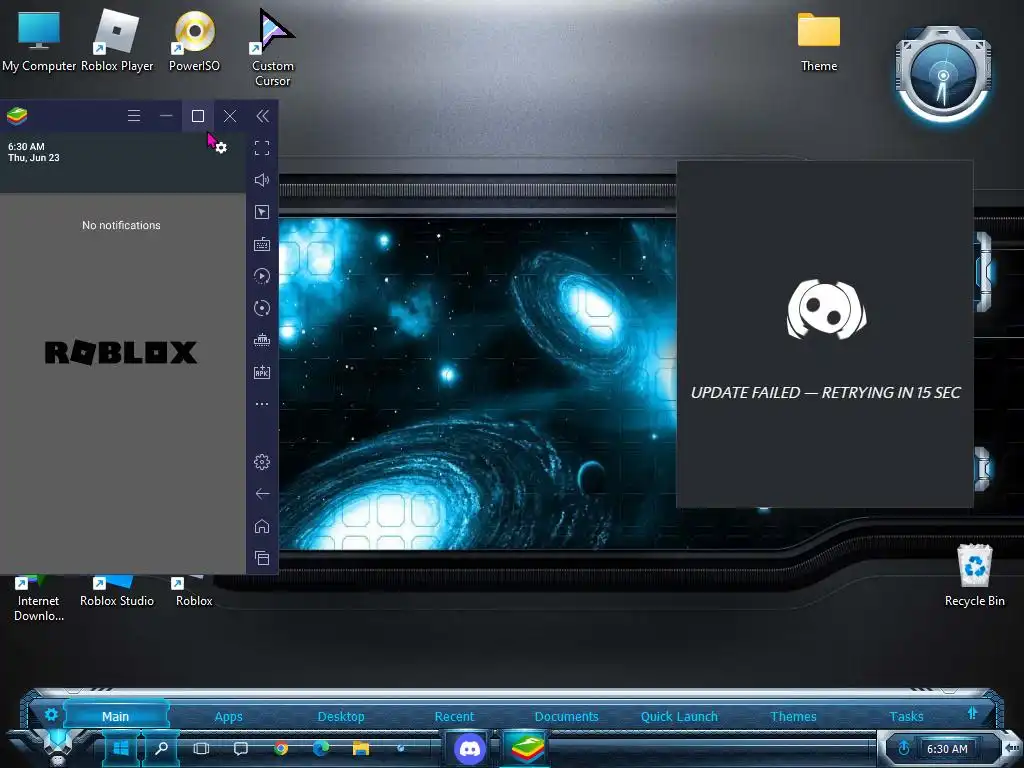Switch to Recent tab in dock
Image resolution: width=1024 pixels, height=768 pixels.
pos(455,716)
